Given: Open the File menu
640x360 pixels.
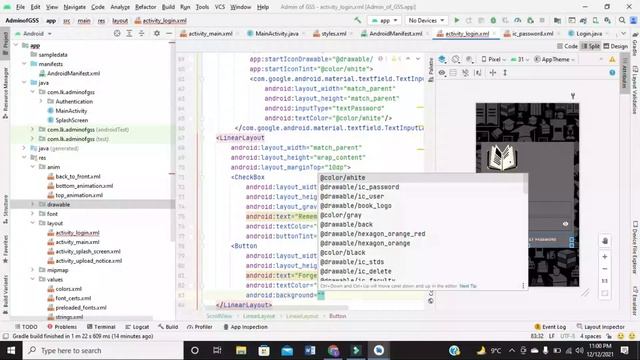Looking at the screenshot, I should (x=20, y=7).
